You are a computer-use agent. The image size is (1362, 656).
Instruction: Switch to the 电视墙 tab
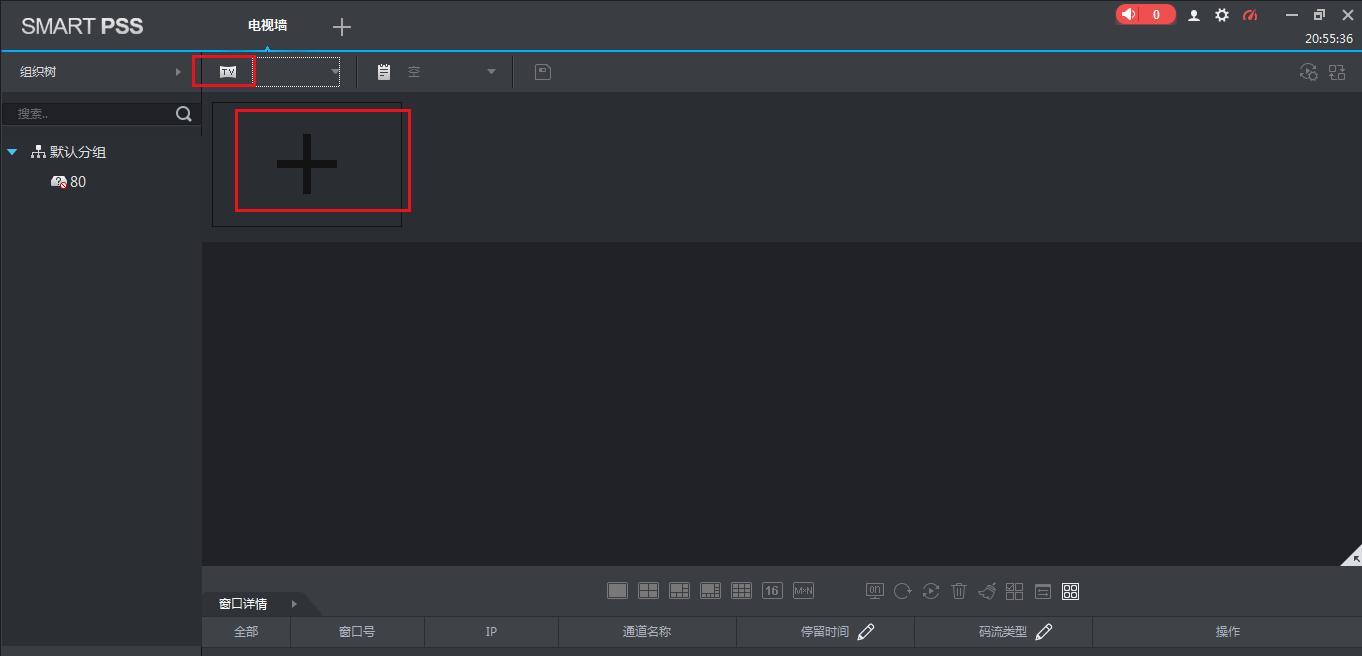click(x=268, y=25)
